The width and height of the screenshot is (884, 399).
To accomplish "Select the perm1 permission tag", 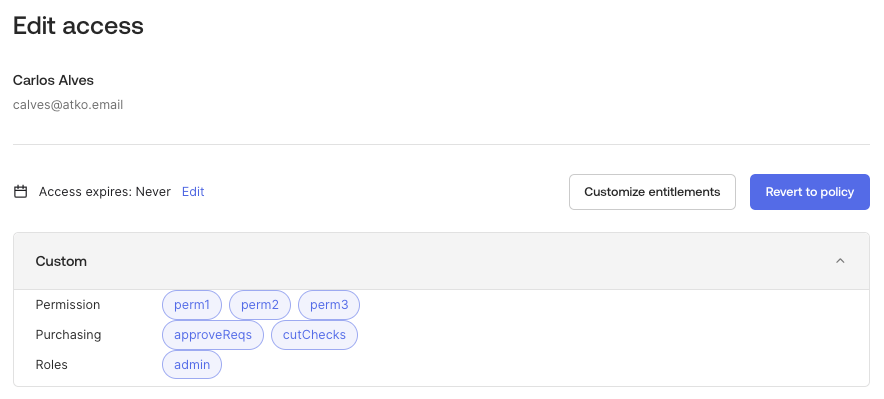I will click(192, 305).
